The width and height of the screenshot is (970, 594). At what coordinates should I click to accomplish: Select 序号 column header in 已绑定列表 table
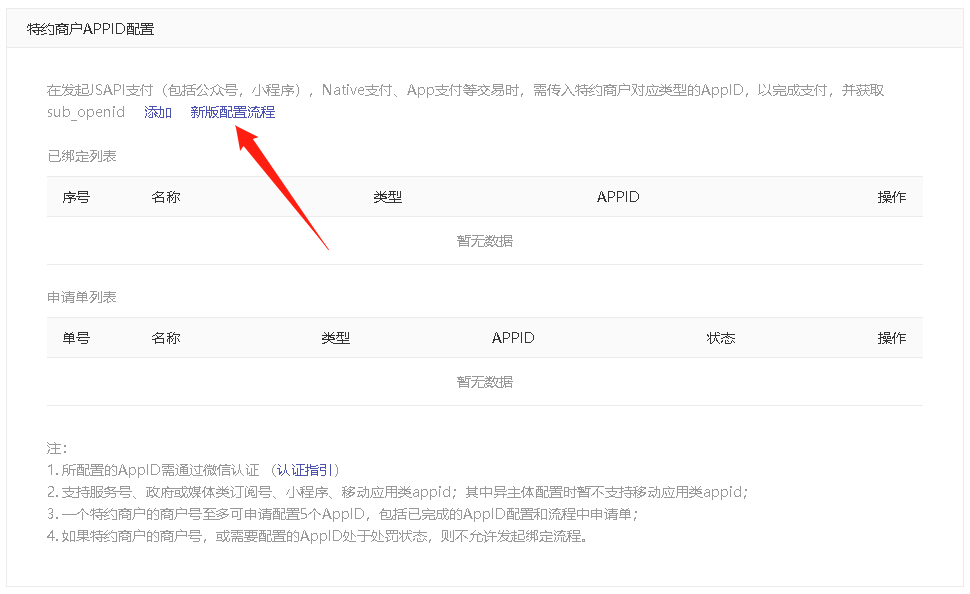(76, 197)
